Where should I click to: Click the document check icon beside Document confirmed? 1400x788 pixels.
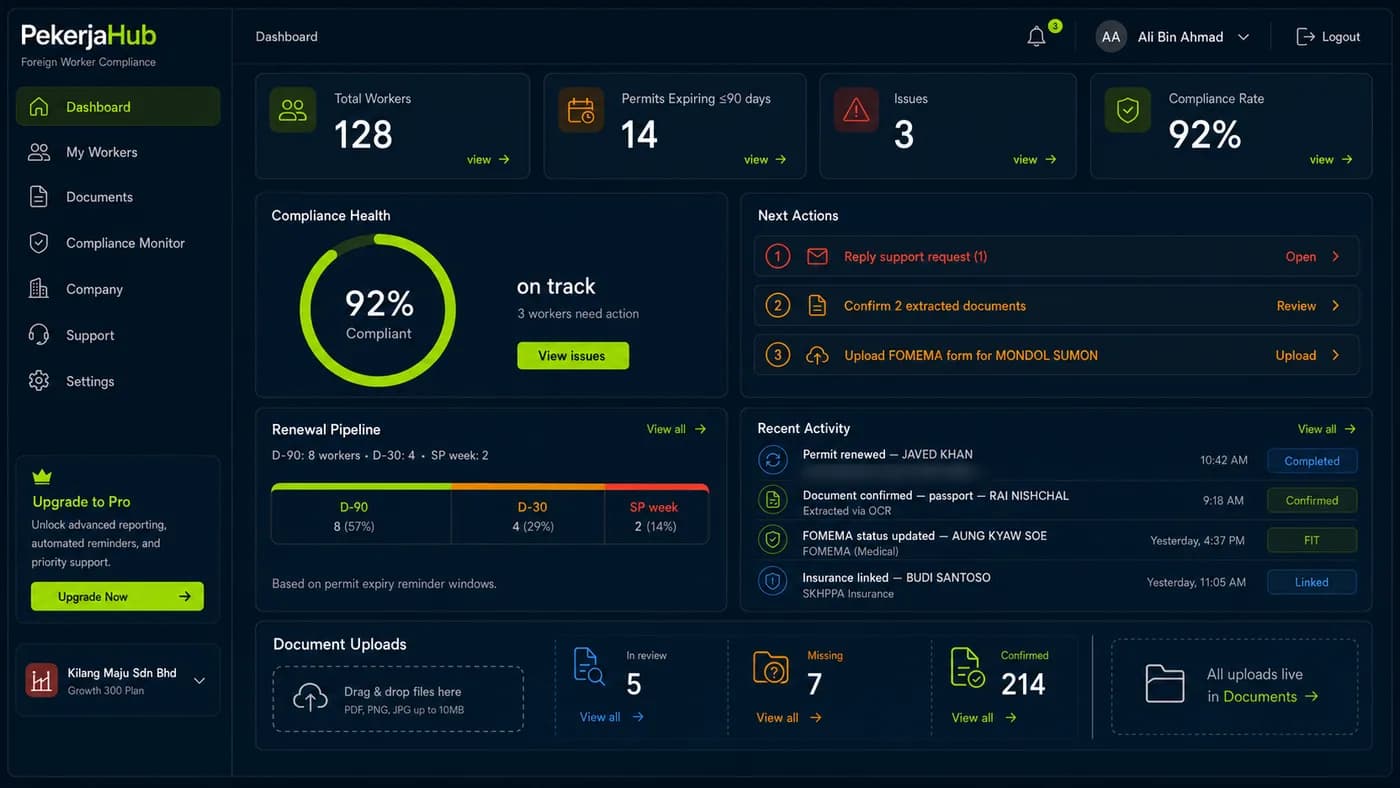click(x=772, y=500)
